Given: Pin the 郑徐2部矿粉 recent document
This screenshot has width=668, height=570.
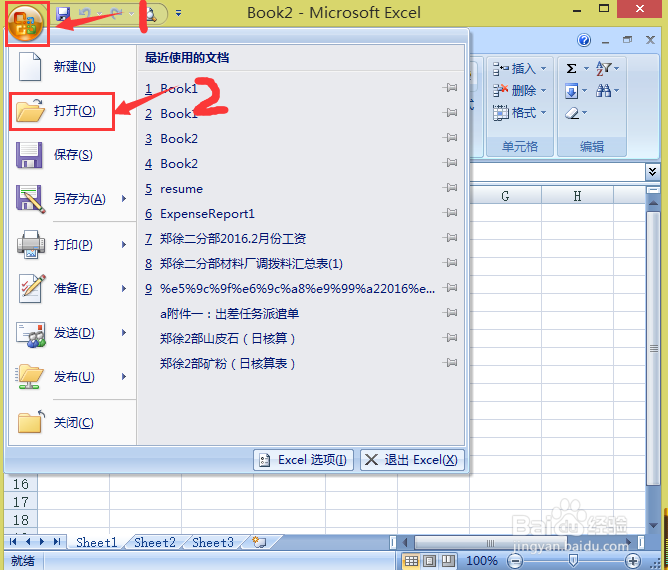Looking at the screenshot, I should point(450,363).
